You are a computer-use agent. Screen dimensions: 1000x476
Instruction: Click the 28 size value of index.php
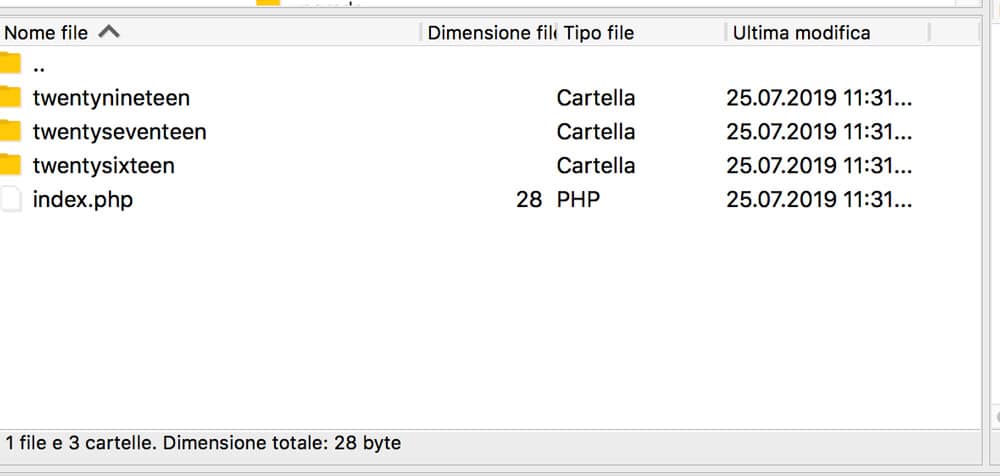click(x=529, y=200)
